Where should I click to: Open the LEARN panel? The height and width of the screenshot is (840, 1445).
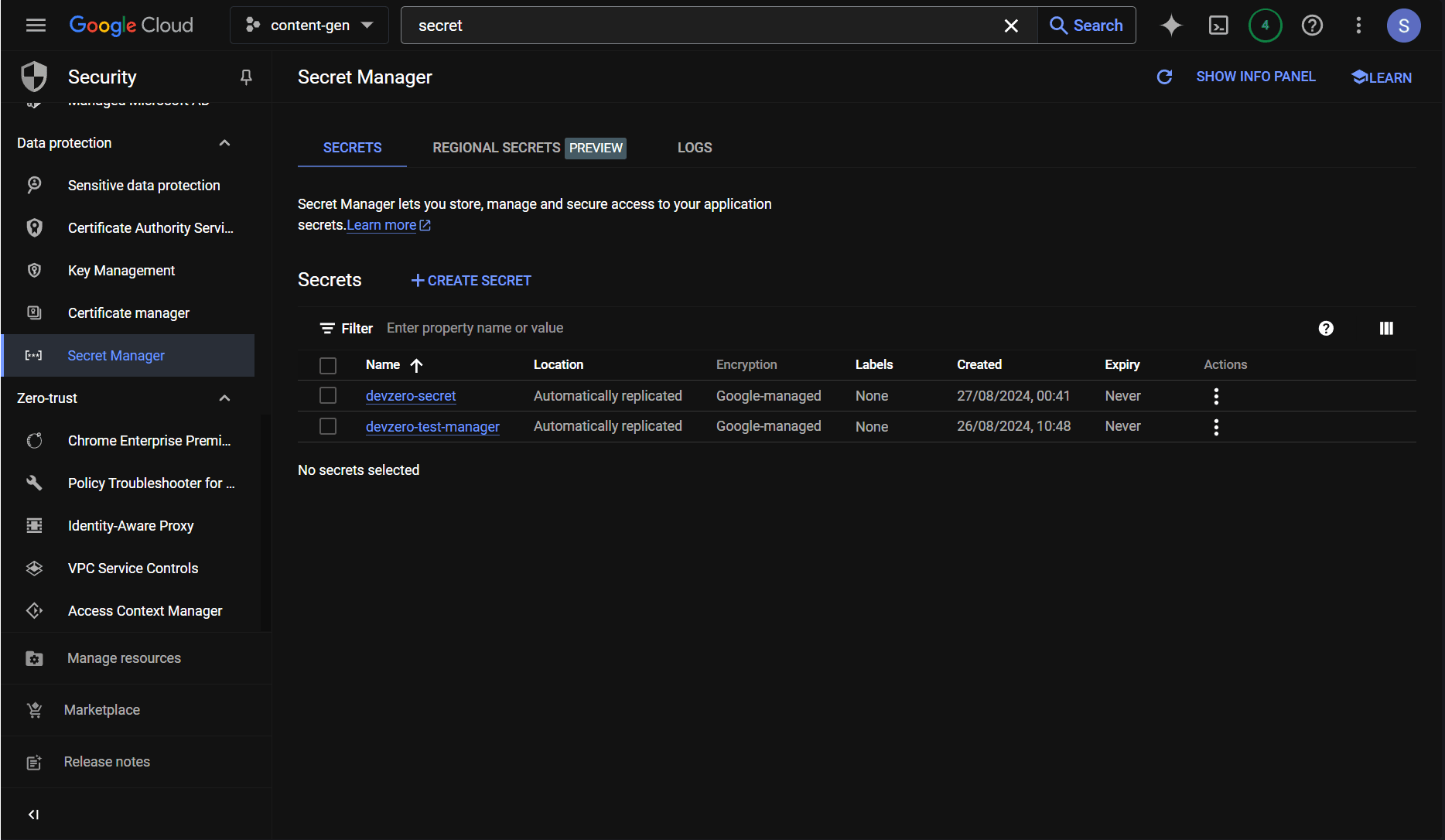[1382, 77]
